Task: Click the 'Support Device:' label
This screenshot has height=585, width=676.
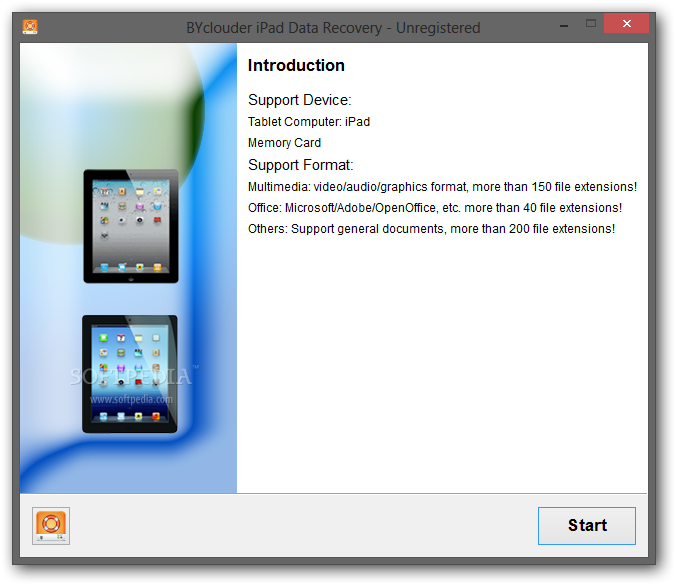Action: pyautogui.click(x=300, y=100)
